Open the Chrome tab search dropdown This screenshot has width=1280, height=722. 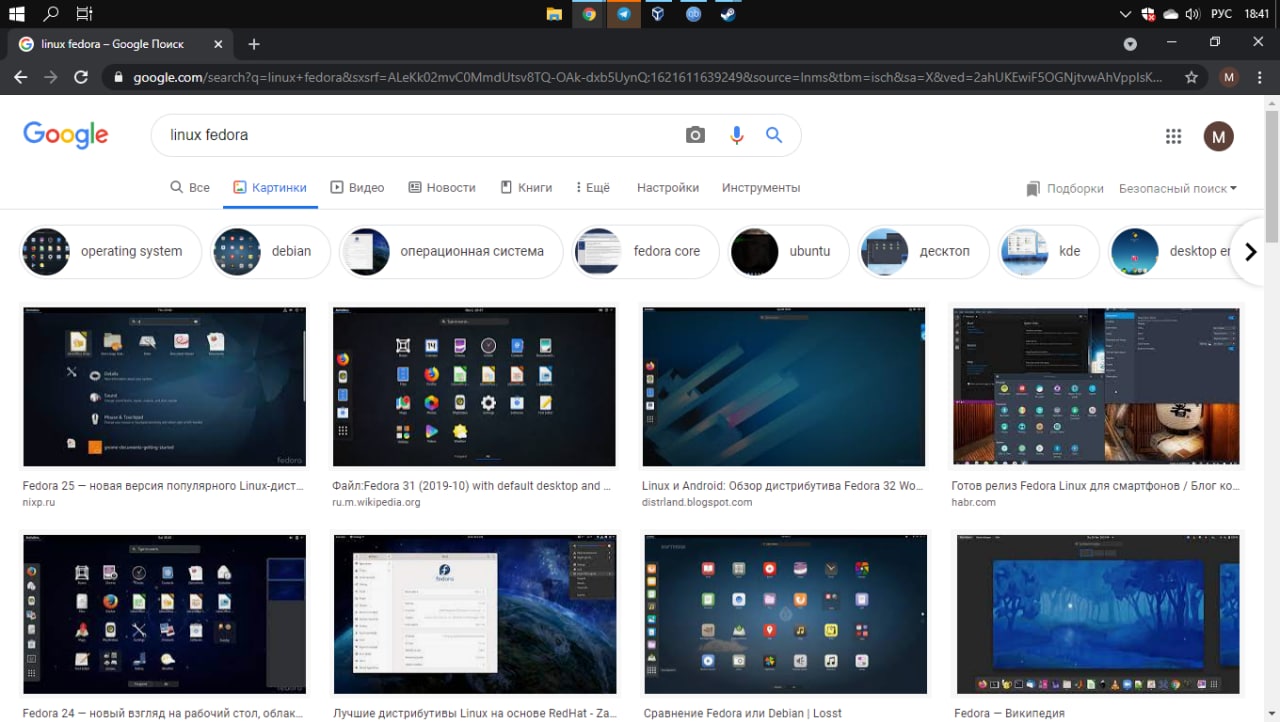click(x=1130, y=44)
